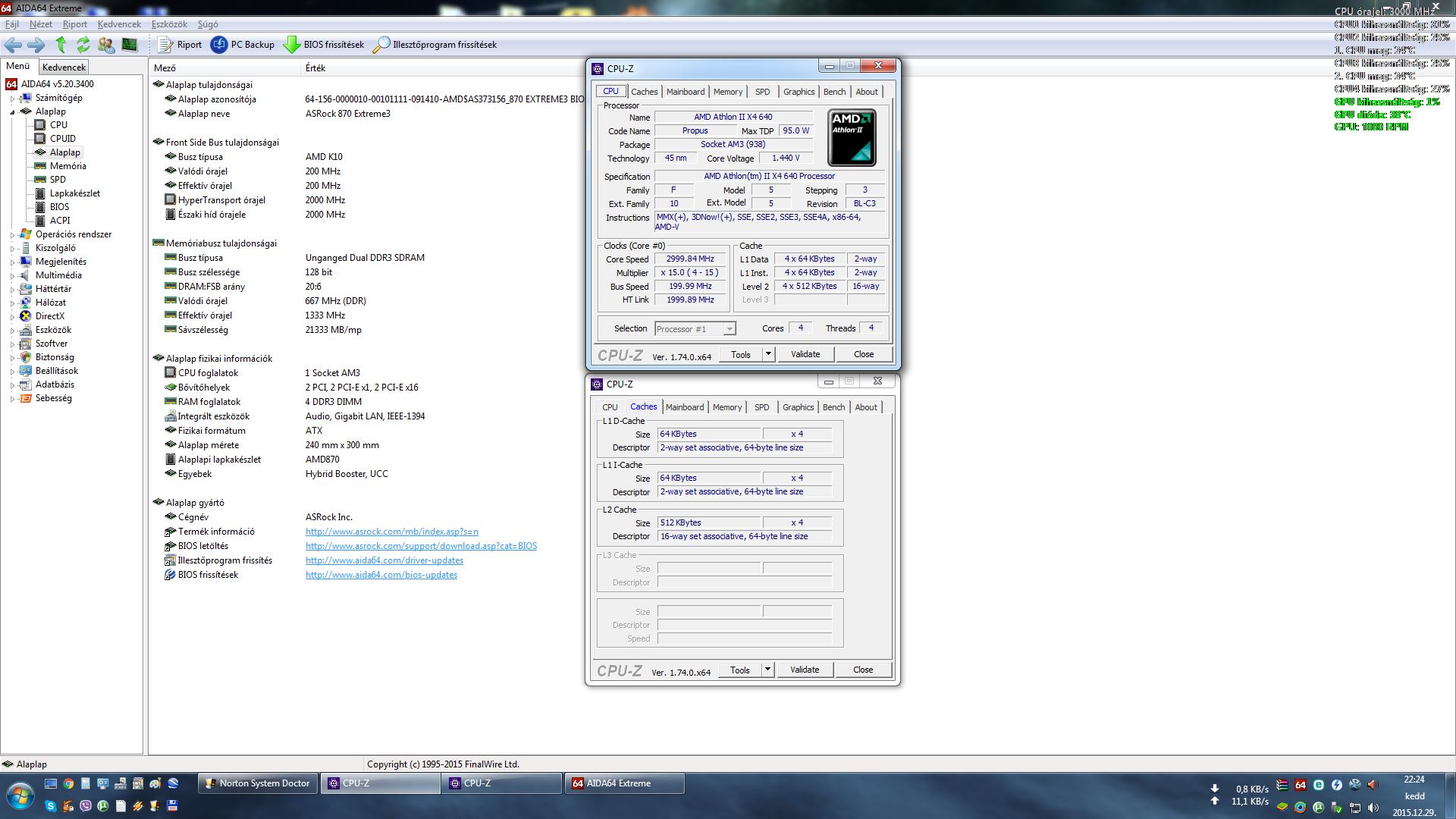Open the ASRock BIOS download link
This screenshot has height=819, width=1456.
(421, 546)
